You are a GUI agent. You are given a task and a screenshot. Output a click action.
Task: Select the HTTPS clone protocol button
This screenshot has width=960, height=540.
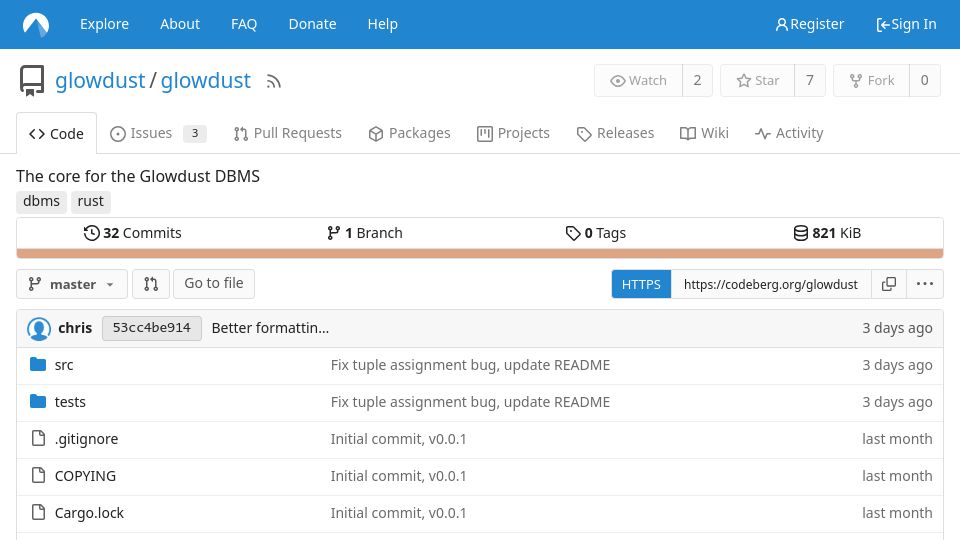coord(641,284)
